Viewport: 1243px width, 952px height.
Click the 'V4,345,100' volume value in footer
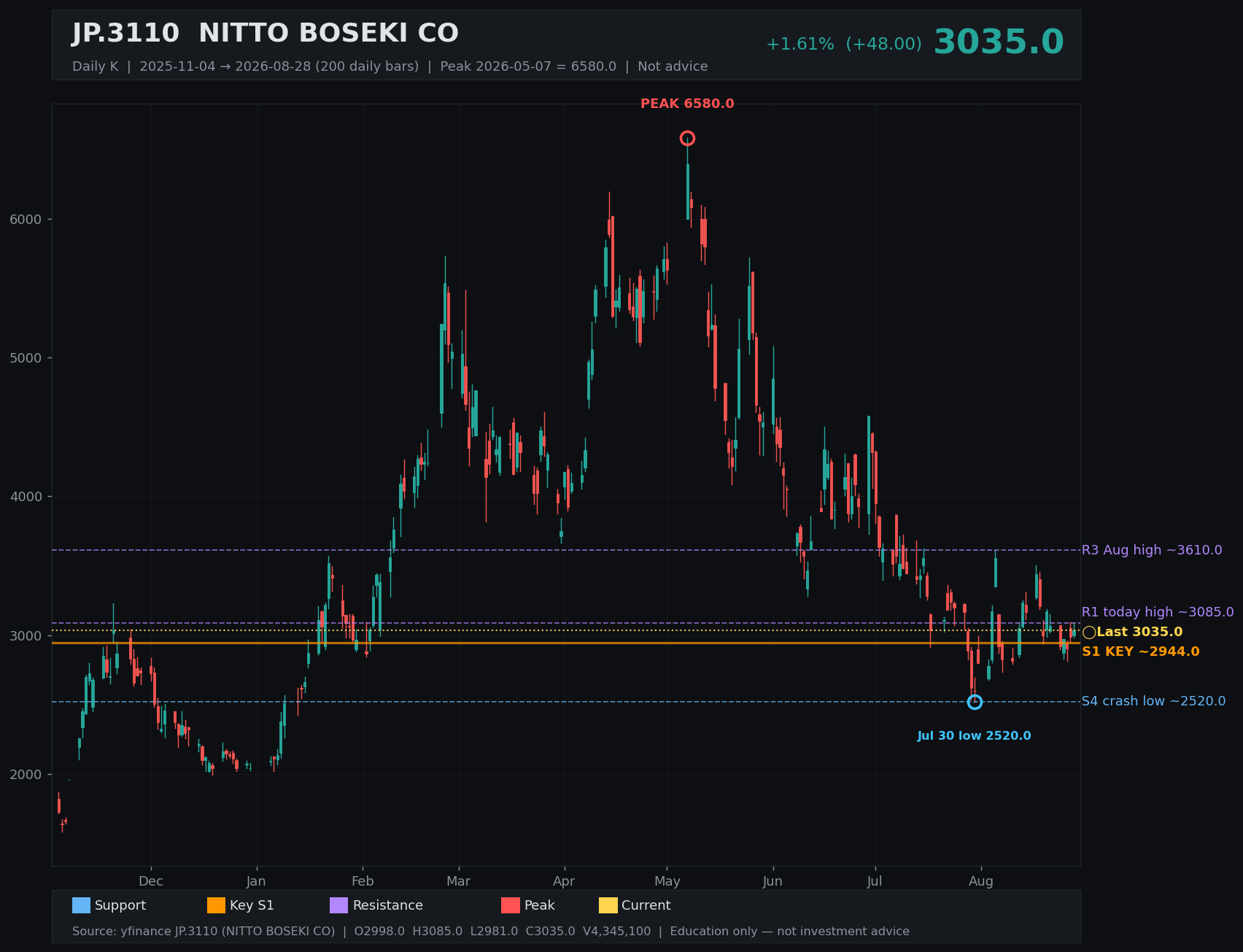(x=616, y=932)
